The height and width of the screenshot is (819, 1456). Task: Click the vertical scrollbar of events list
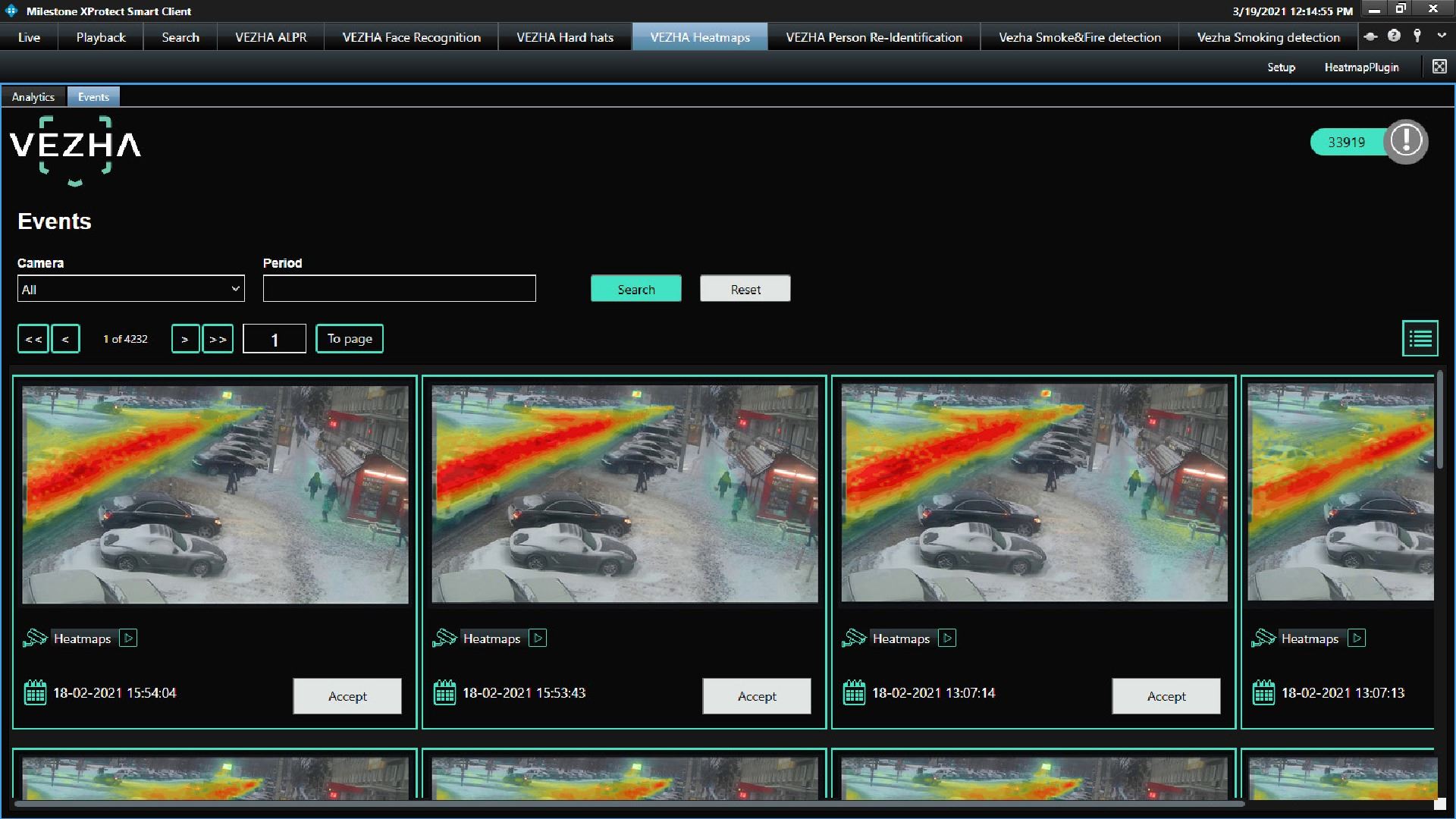(1439, 421)
